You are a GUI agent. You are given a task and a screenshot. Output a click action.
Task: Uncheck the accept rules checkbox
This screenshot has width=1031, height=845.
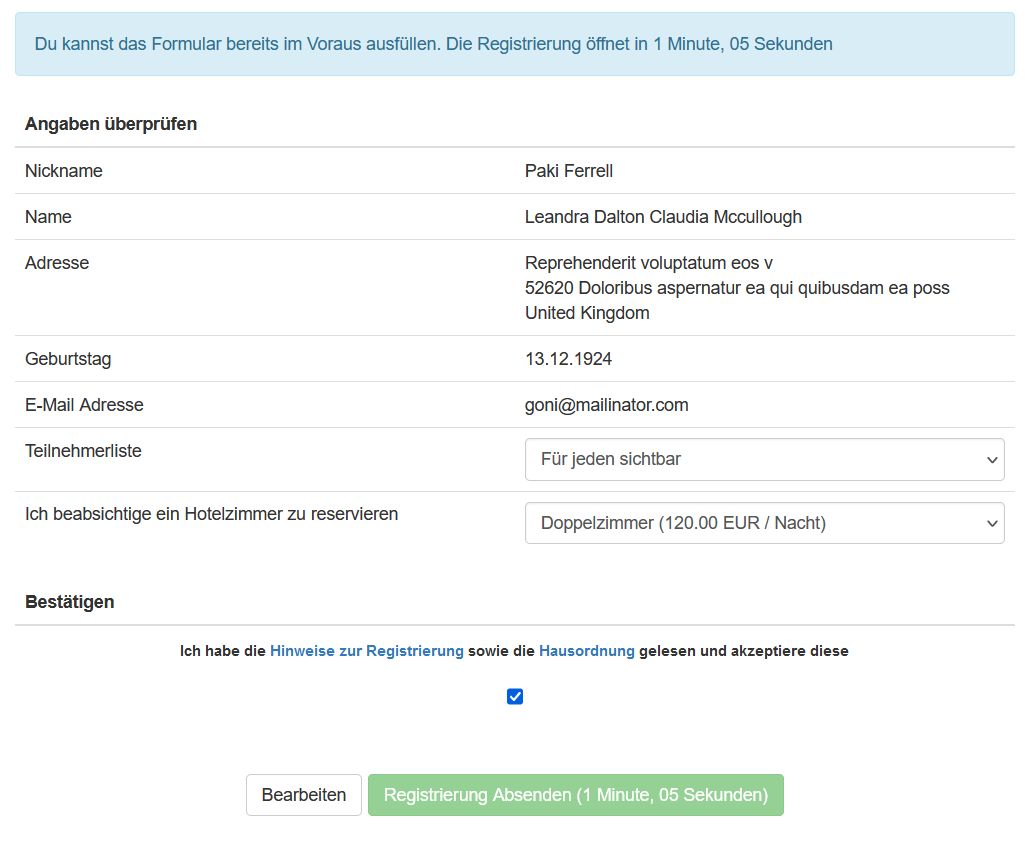(x=515, y=697)
